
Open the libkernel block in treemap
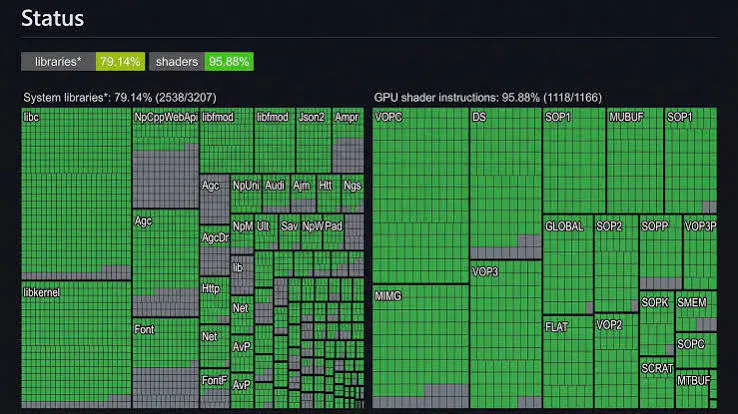76,344
